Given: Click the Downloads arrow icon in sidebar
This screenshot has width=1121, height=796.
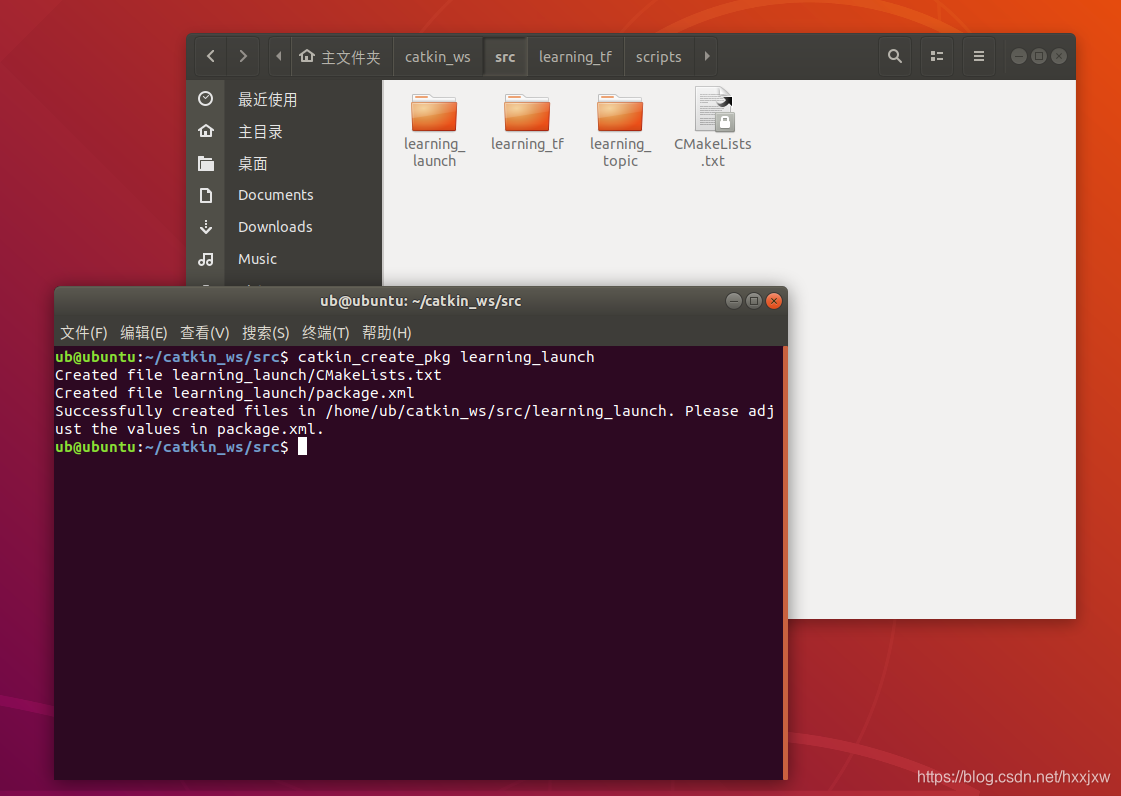Looking at the screenshot, I should click(206, 227).
